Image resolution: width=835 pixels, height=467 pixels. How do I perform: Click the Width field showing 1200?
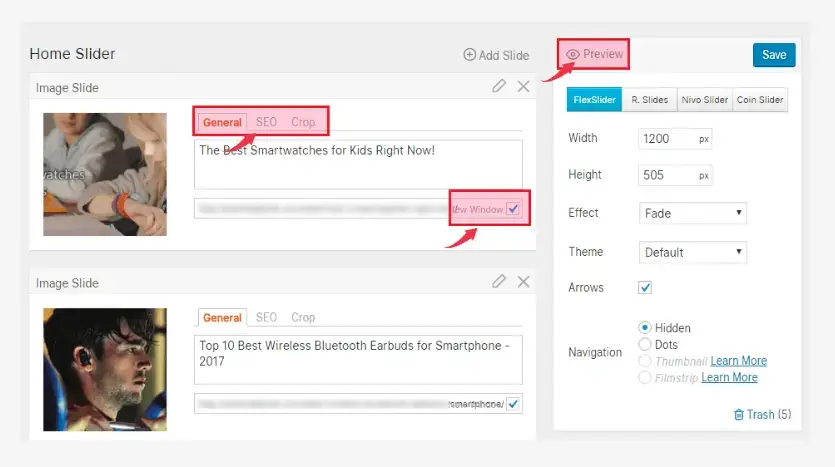[x=675, y=138]
